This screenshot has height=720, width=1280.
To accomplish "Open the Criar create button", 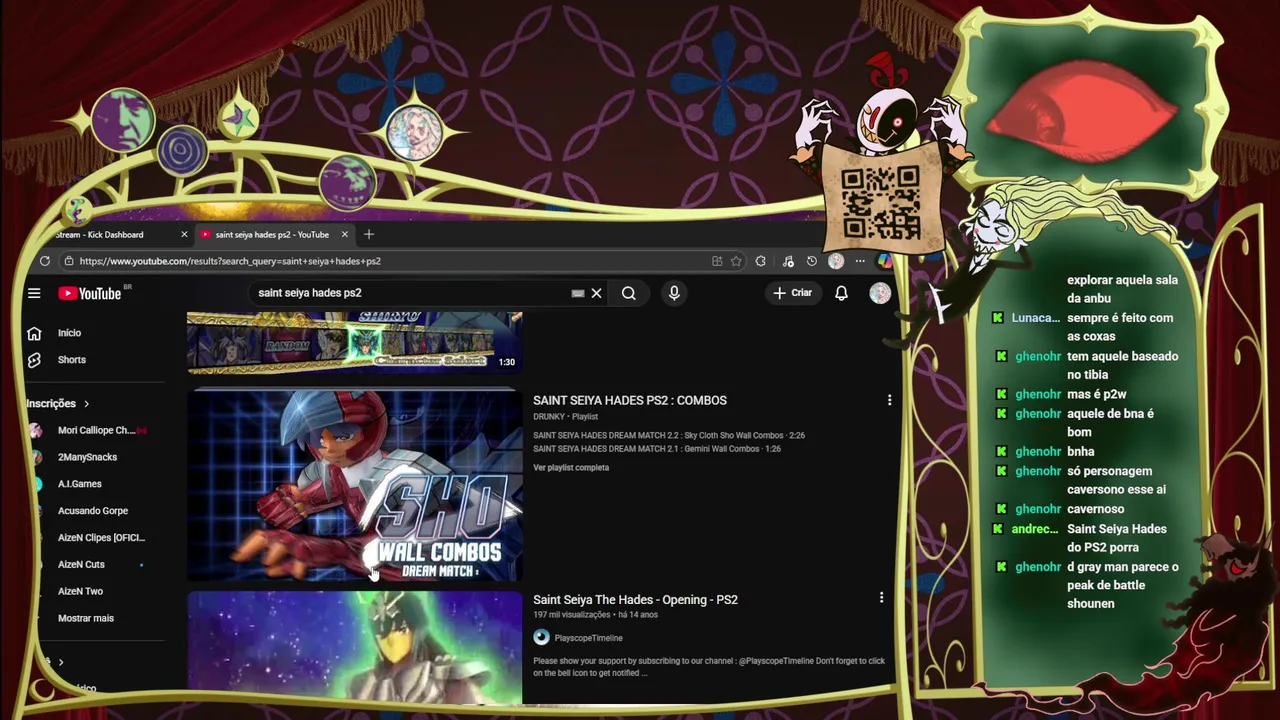I will tap(792, 293).
